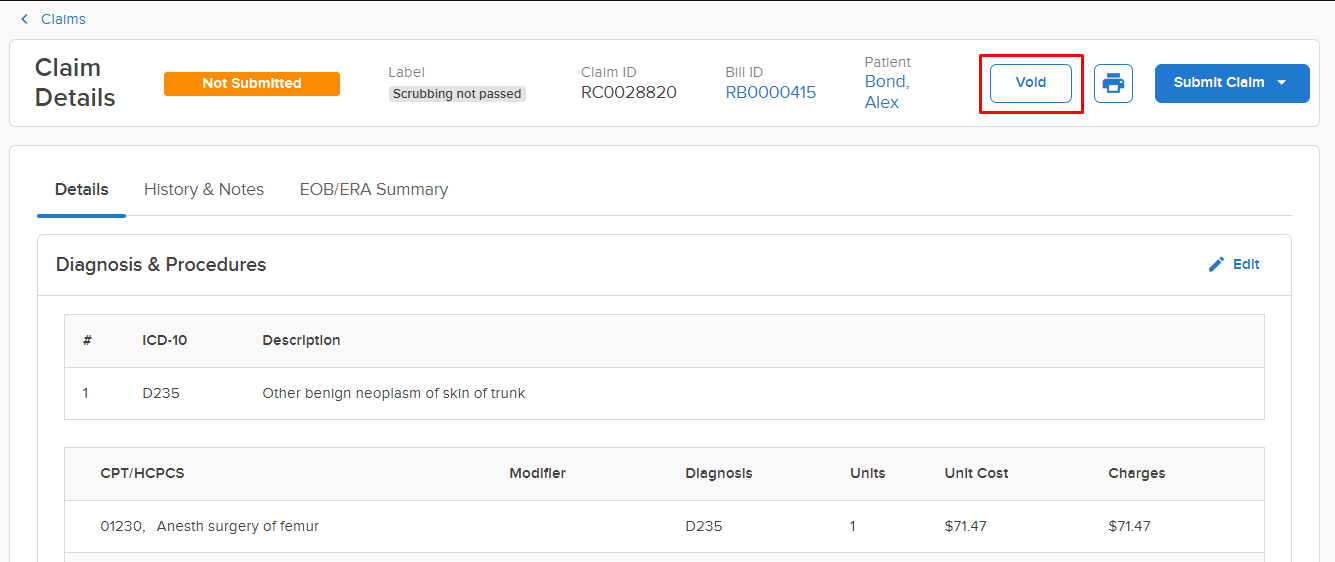Open the Submit Claim dropdown arrow
Image resolution: width=1335 pixels, height=562 pixels.
click(x=1282, y=83)
